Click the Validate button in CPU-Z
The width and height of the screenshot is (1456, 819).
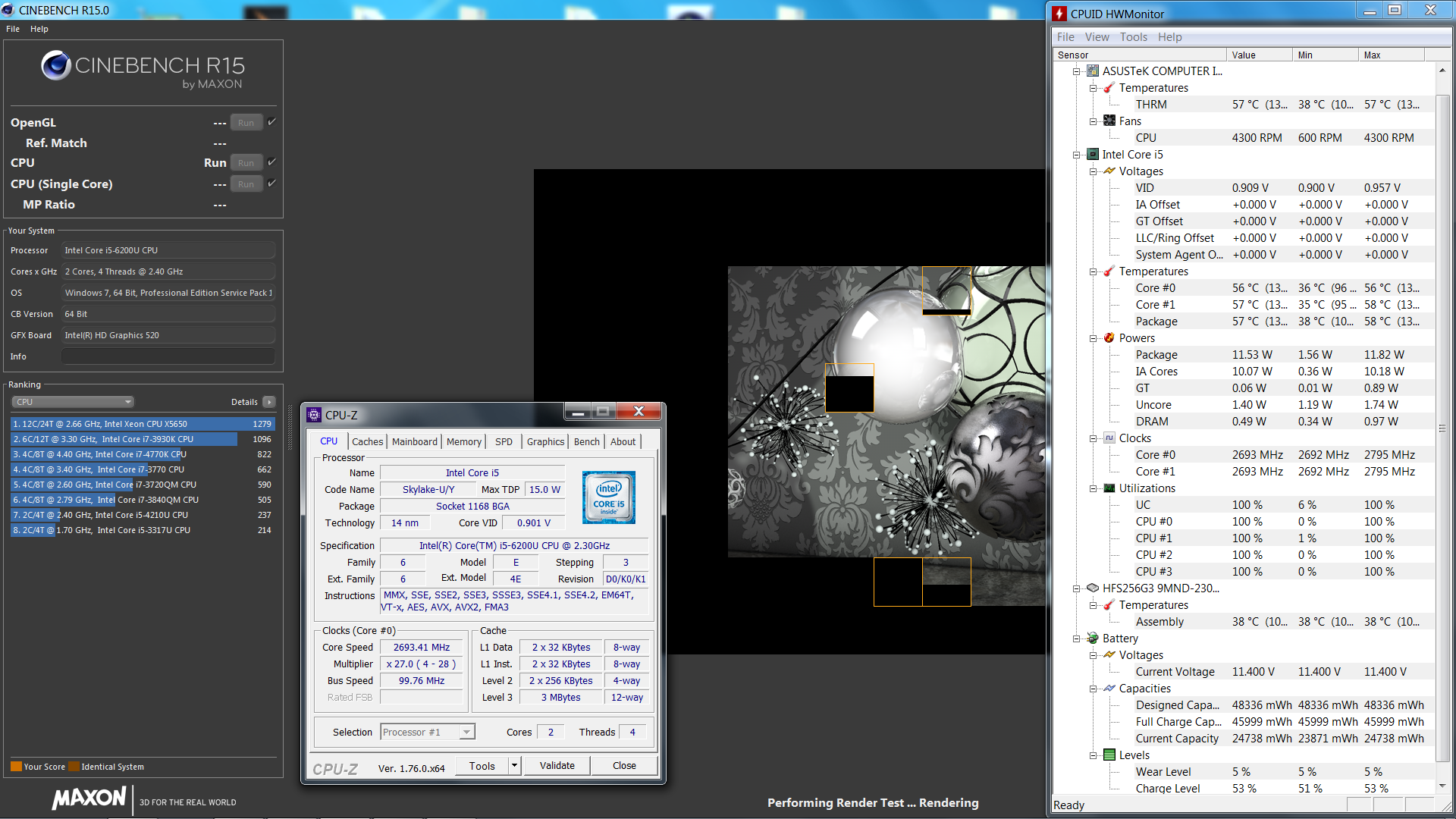(x=557, y=765)
